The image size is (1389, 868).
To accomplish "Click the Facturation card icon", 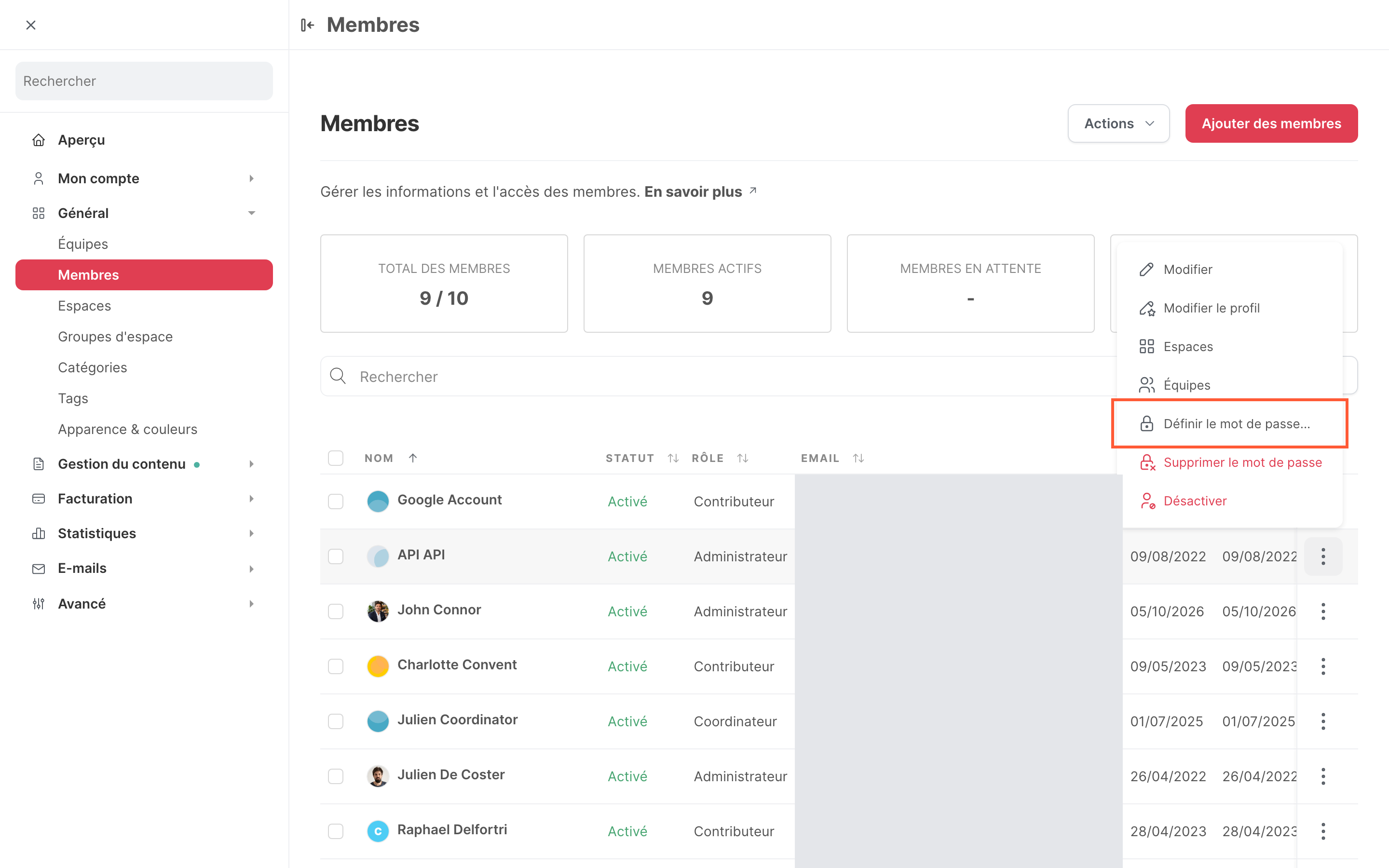I will click(39, 498).
